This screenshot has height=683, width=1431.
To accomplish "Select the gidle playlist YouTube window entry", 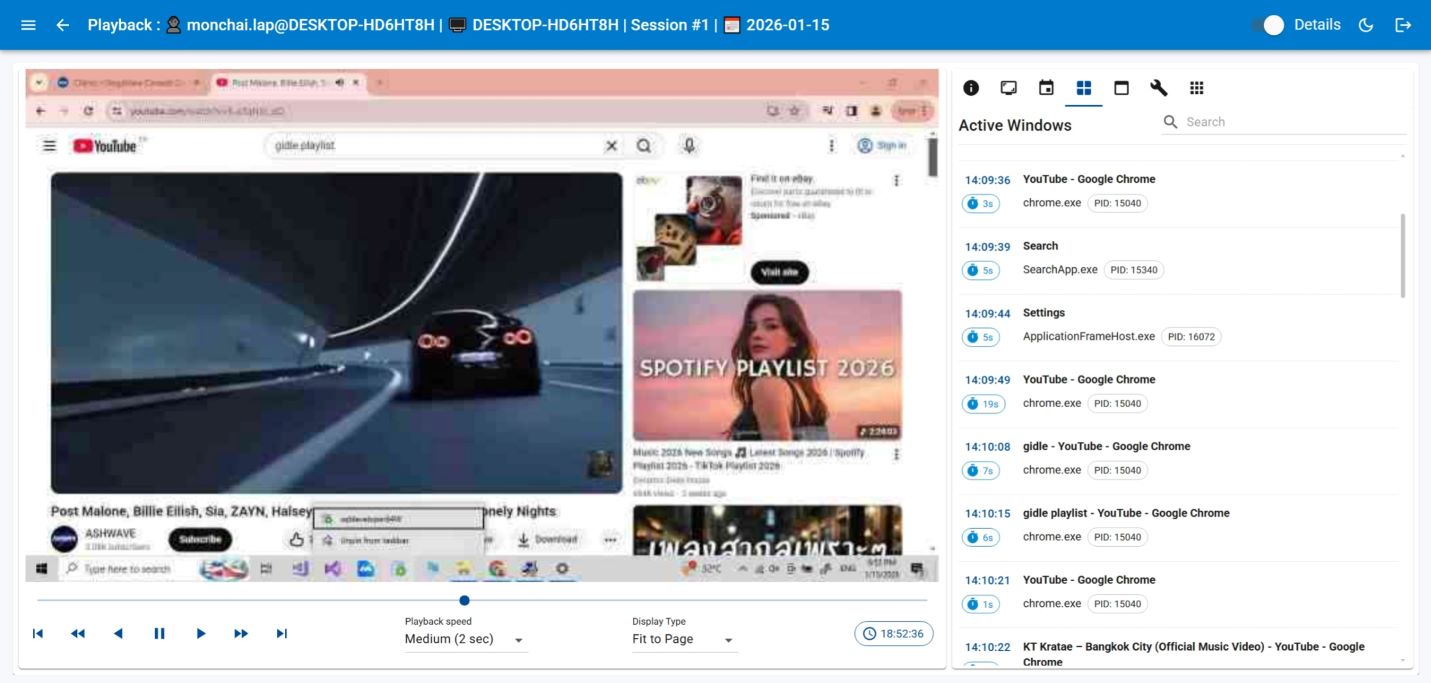I will [x=1125, y=512].
